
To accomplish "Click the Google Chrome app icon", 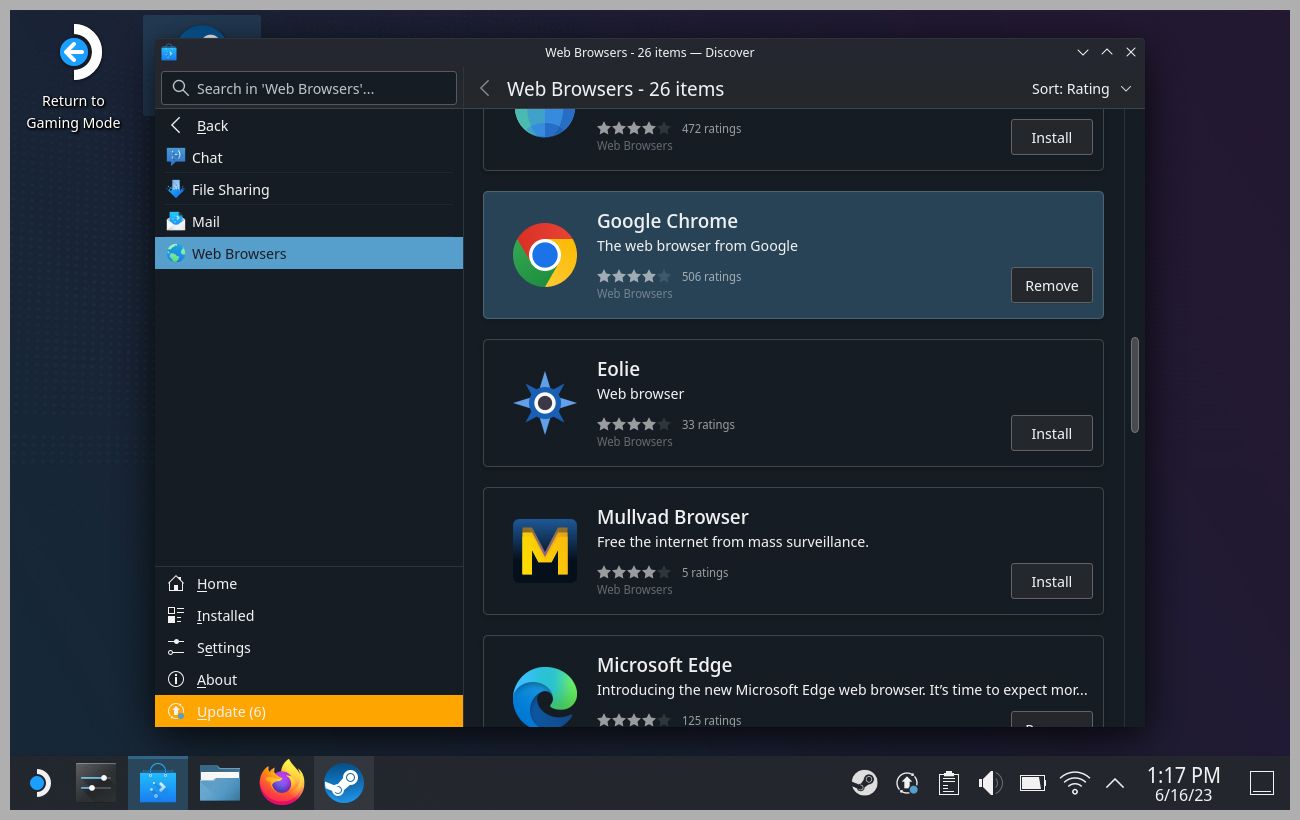I will [545, 255].
